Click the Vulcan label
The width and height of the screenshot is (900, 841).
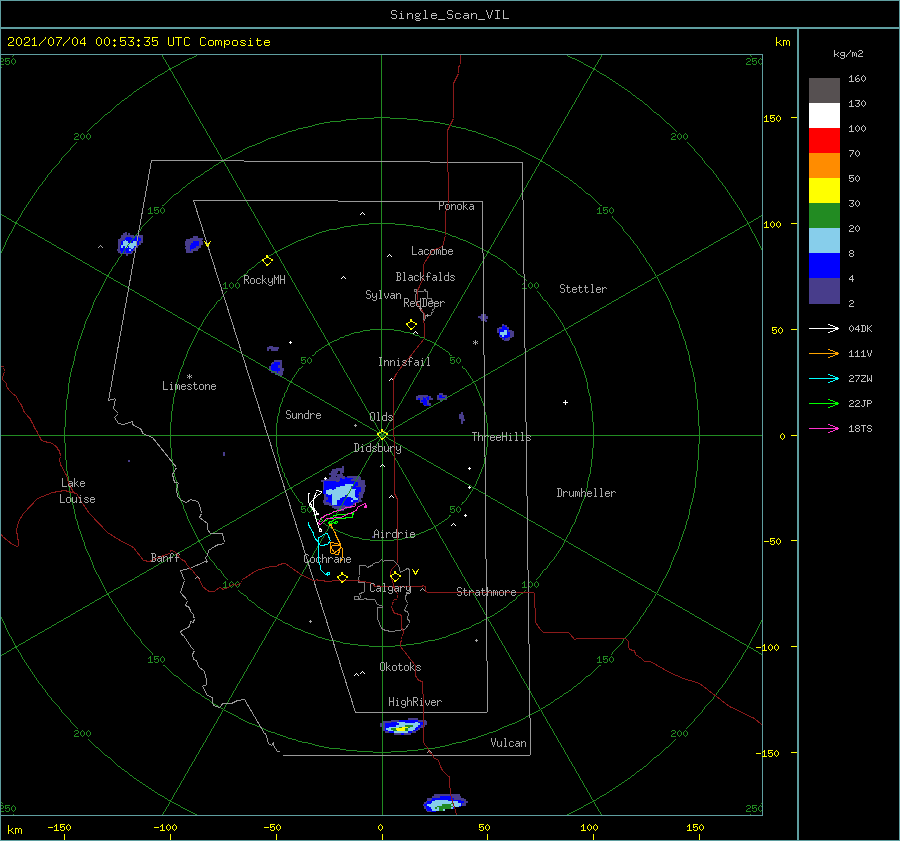click(509, 743)
